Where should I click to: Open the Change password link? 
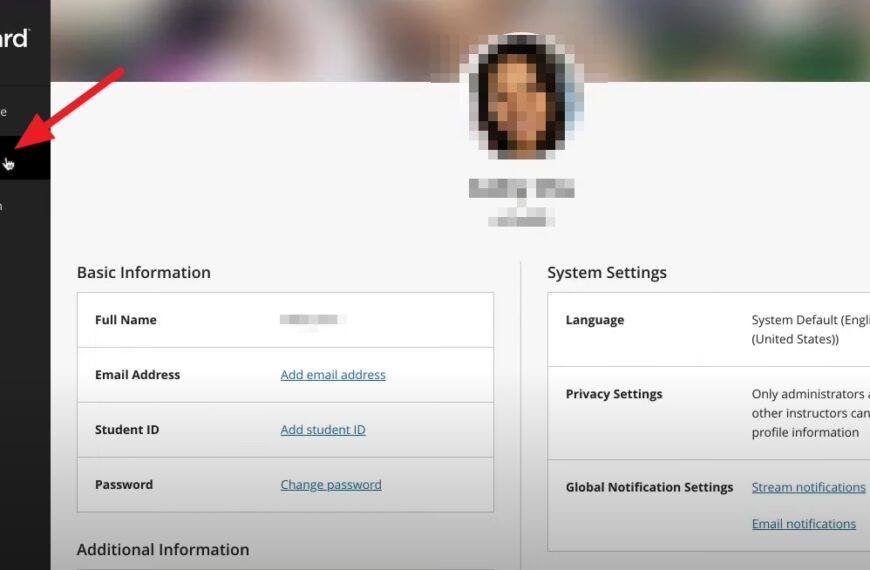tap(331, 485)
